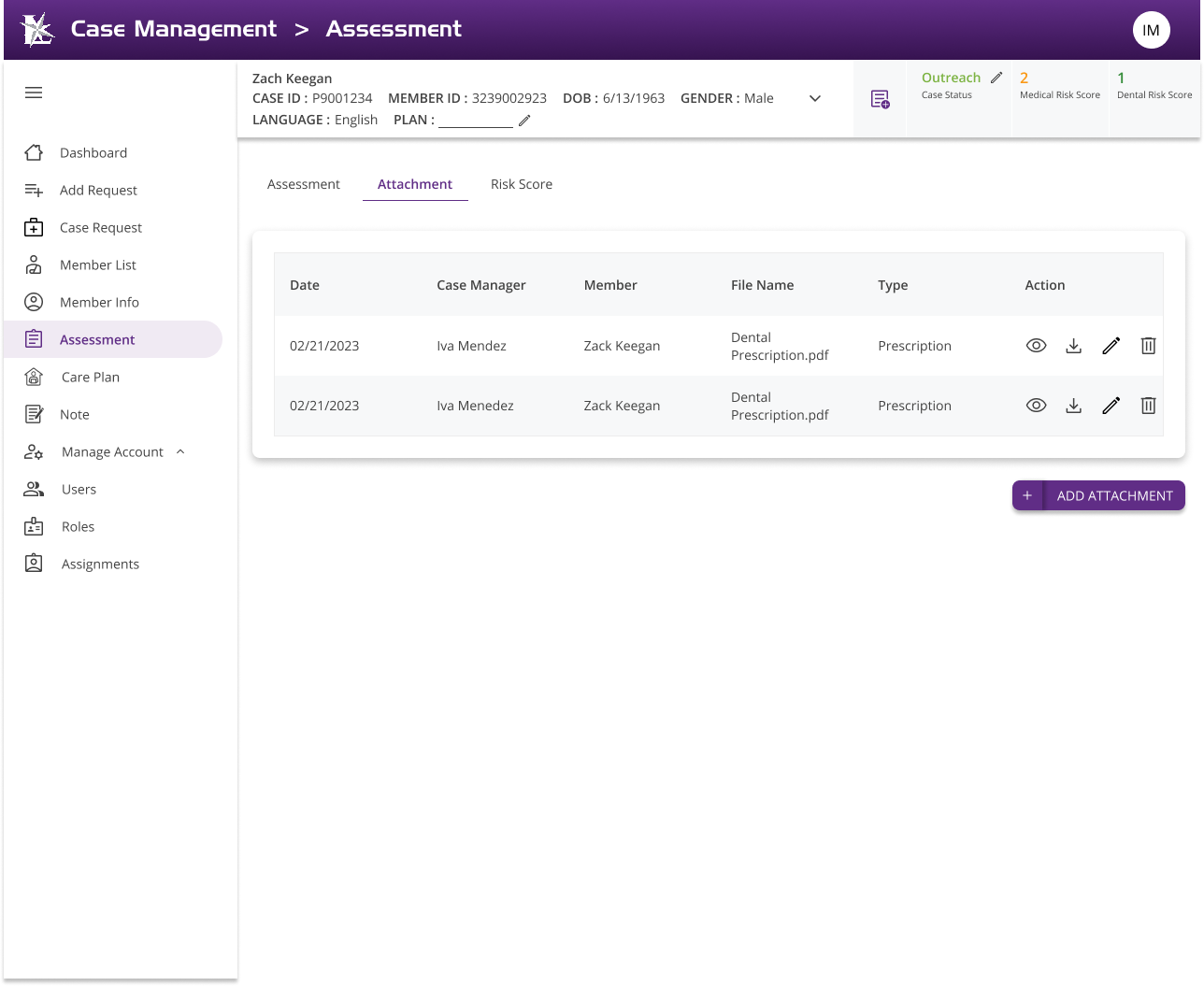This screenshot has height=986, width=1204.
Task: Open Member List from sidebar
Action: [x=98, y=265]
